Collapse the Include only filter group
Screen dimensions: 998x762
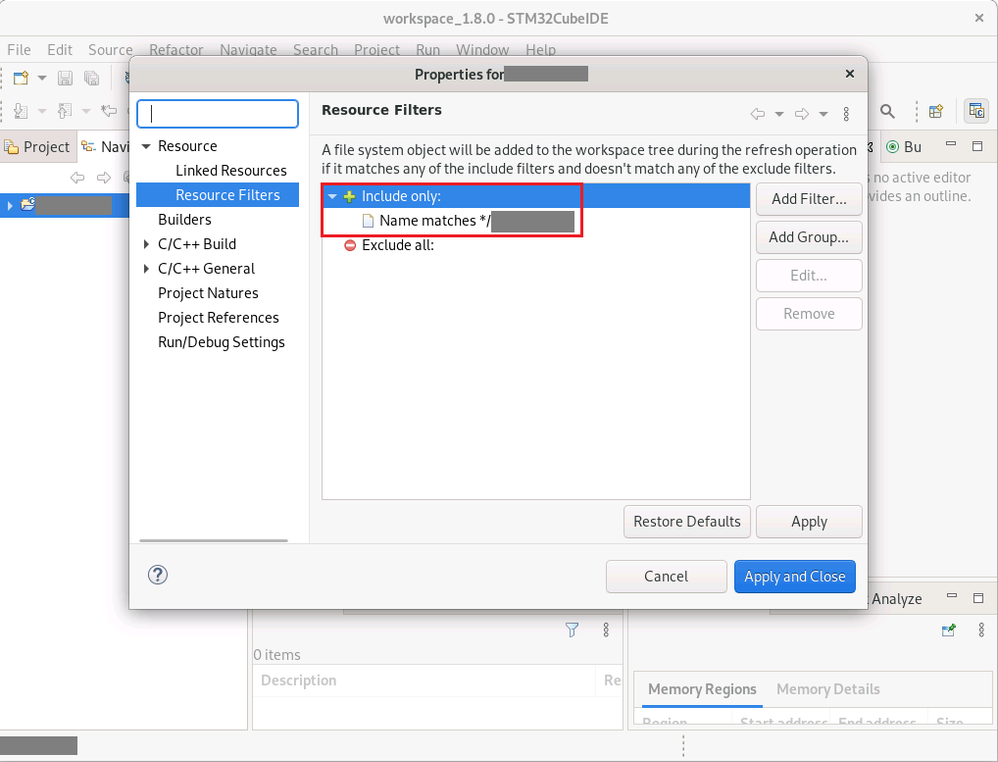point(332,197)
